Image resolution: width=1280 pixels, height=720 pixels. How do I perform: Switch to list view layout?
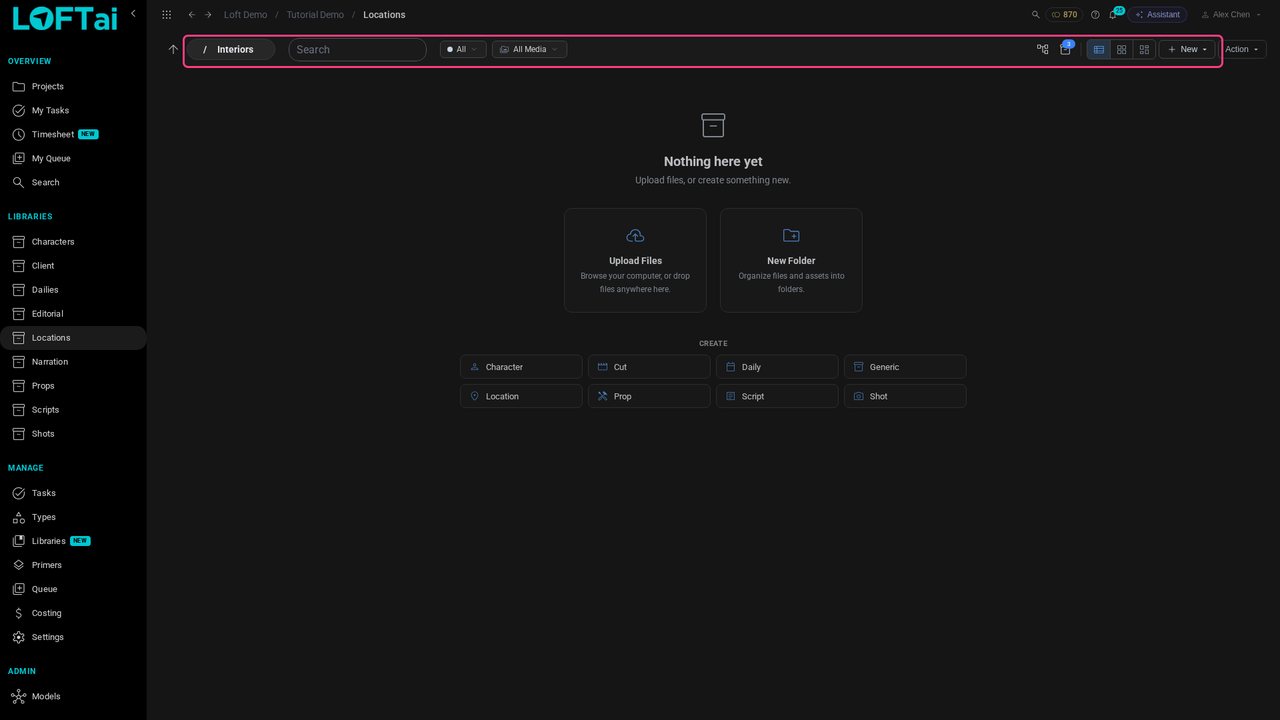1099,49
